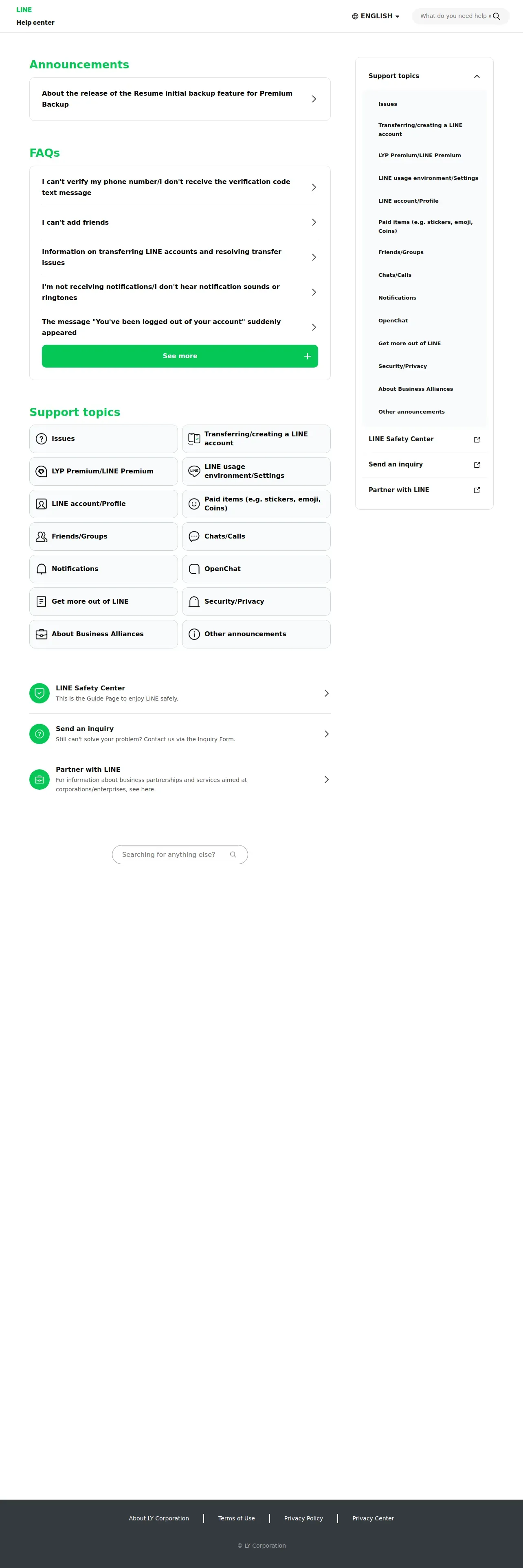Click the magnifier in the bottom search box
The width and height of the screenshot is (523, 1568).
coord(233,854)
